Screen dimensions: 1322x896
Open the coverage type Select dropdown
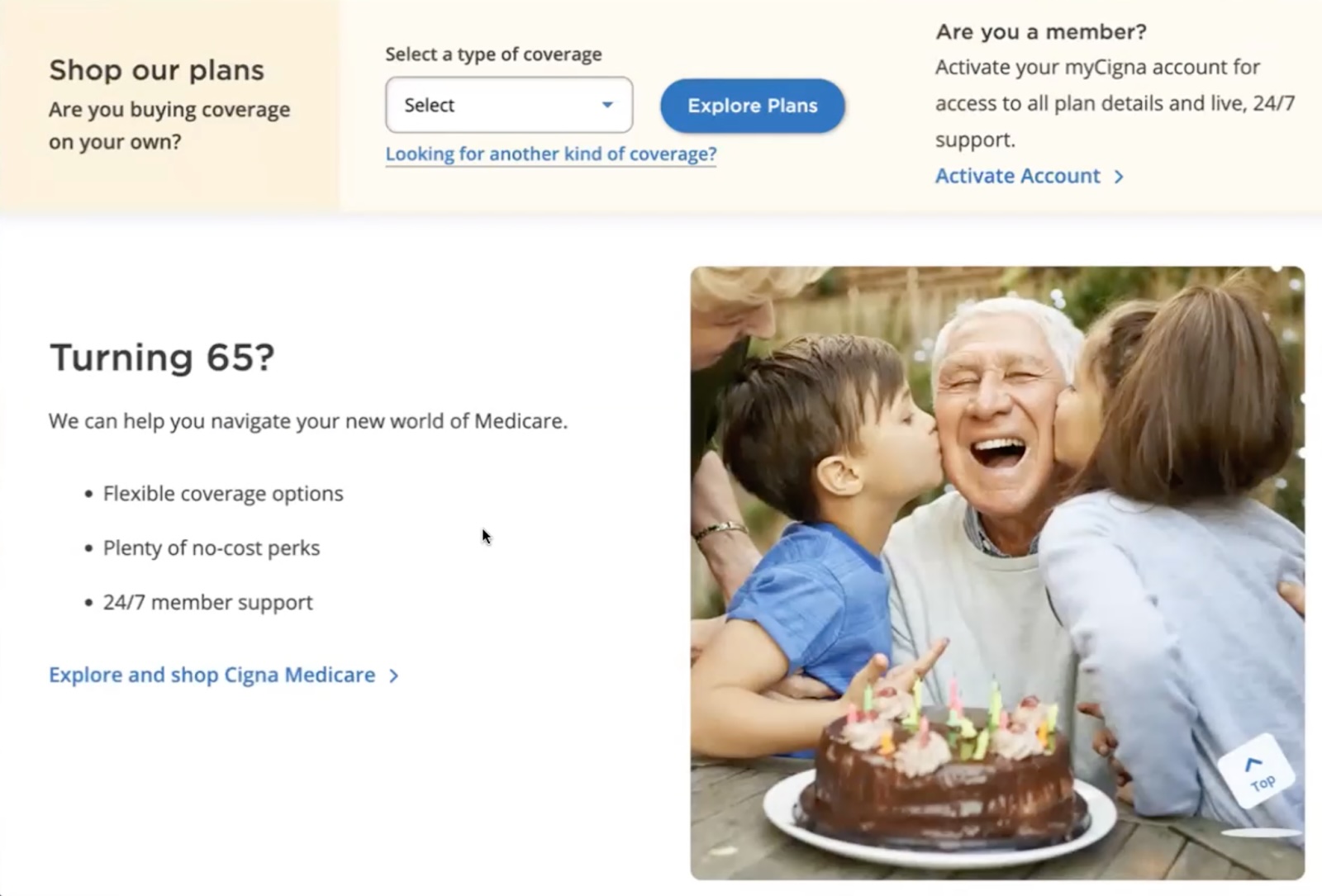click(509, 105)
